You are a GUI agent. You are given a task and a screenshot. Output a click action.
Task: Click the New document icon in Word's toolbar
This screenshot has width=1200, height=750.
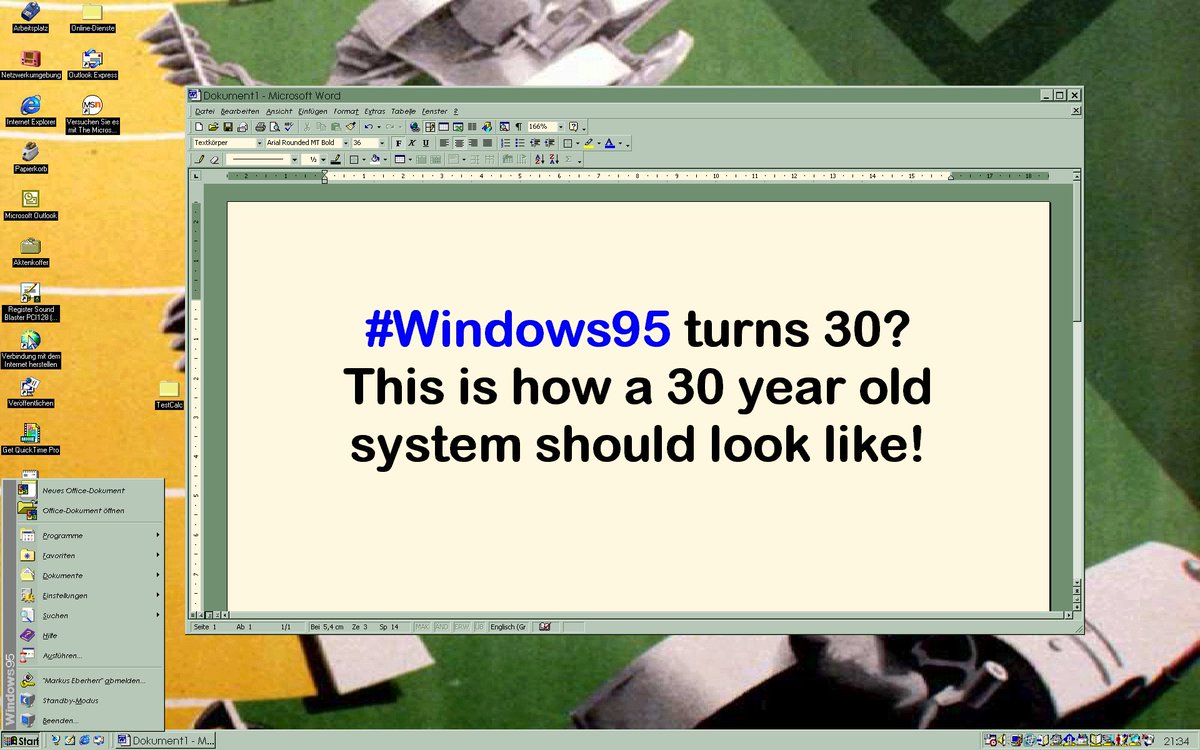(x=199, y=127)
